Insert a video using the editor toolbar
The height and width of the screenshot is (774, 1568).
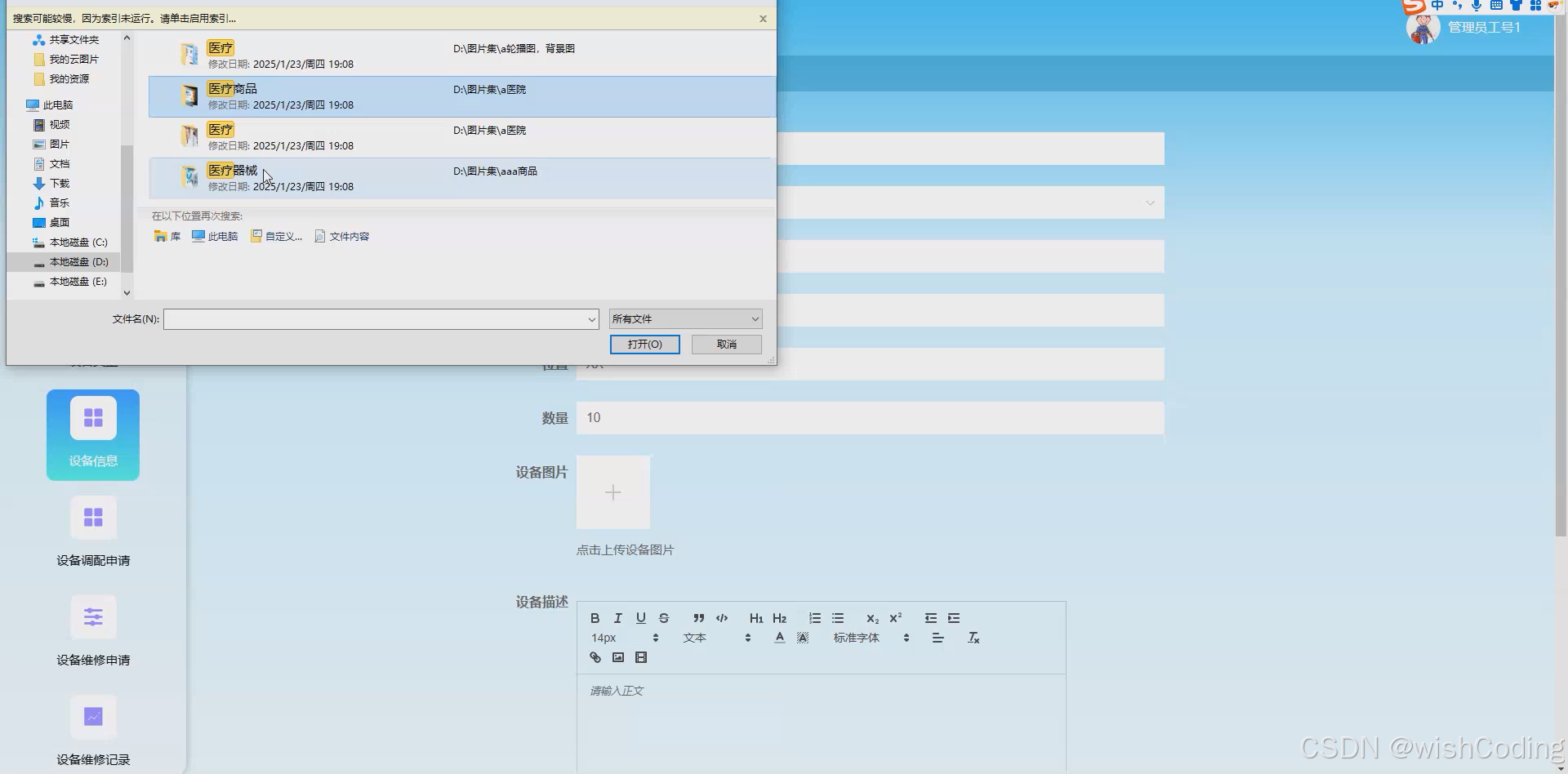click(641, 657)
